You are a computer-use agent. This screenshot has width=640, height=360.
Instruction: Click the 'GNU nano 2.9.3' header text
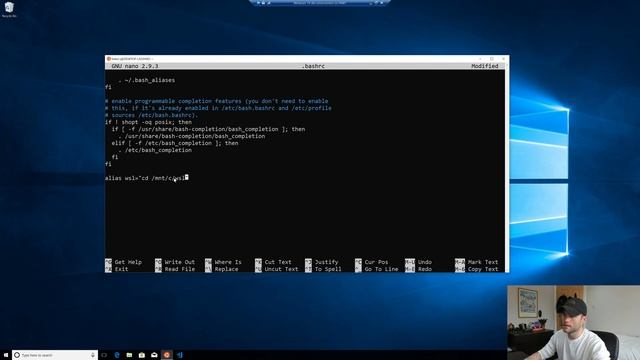pyautogui.click(x=135, y=66)
